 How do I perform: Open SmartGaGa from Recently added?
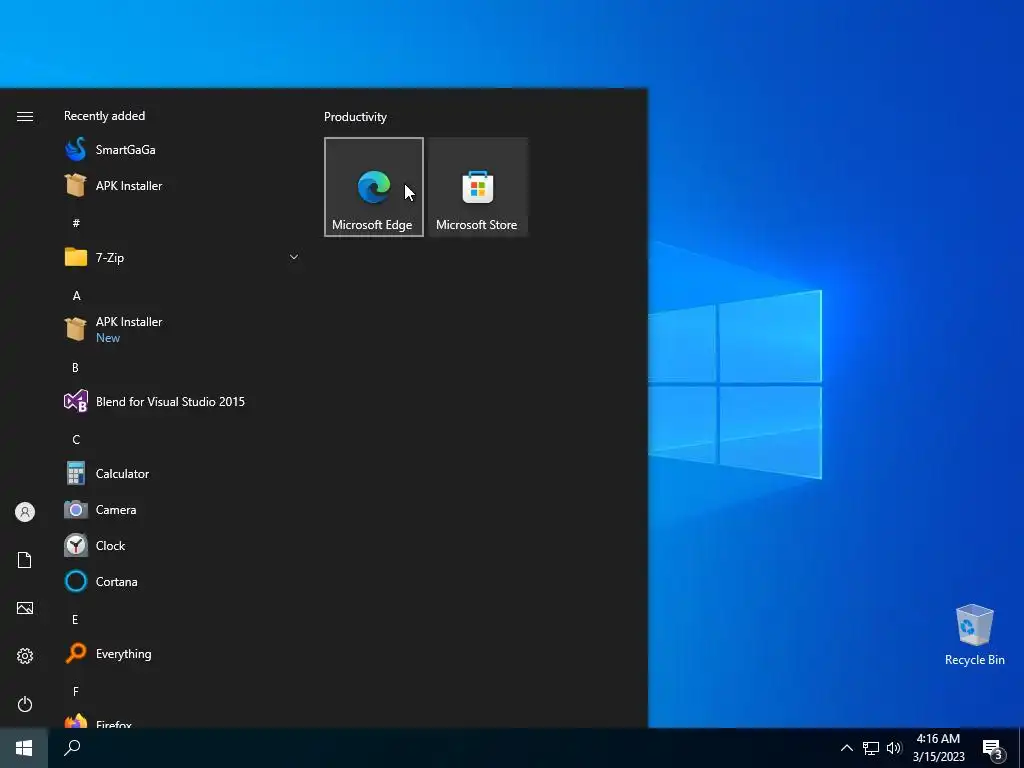tap(182, 150)
